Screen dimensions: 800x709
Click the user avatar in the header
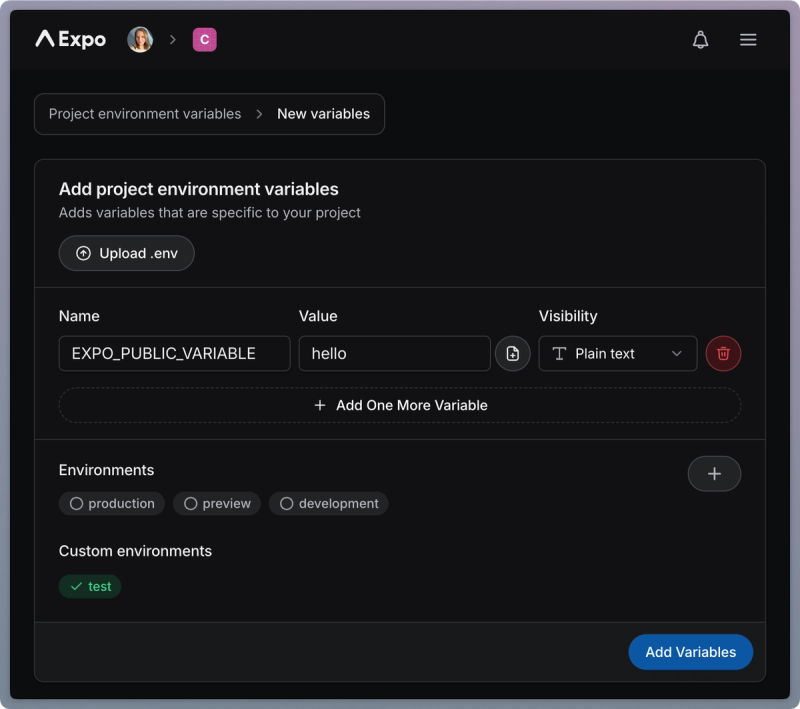(140, 39)
